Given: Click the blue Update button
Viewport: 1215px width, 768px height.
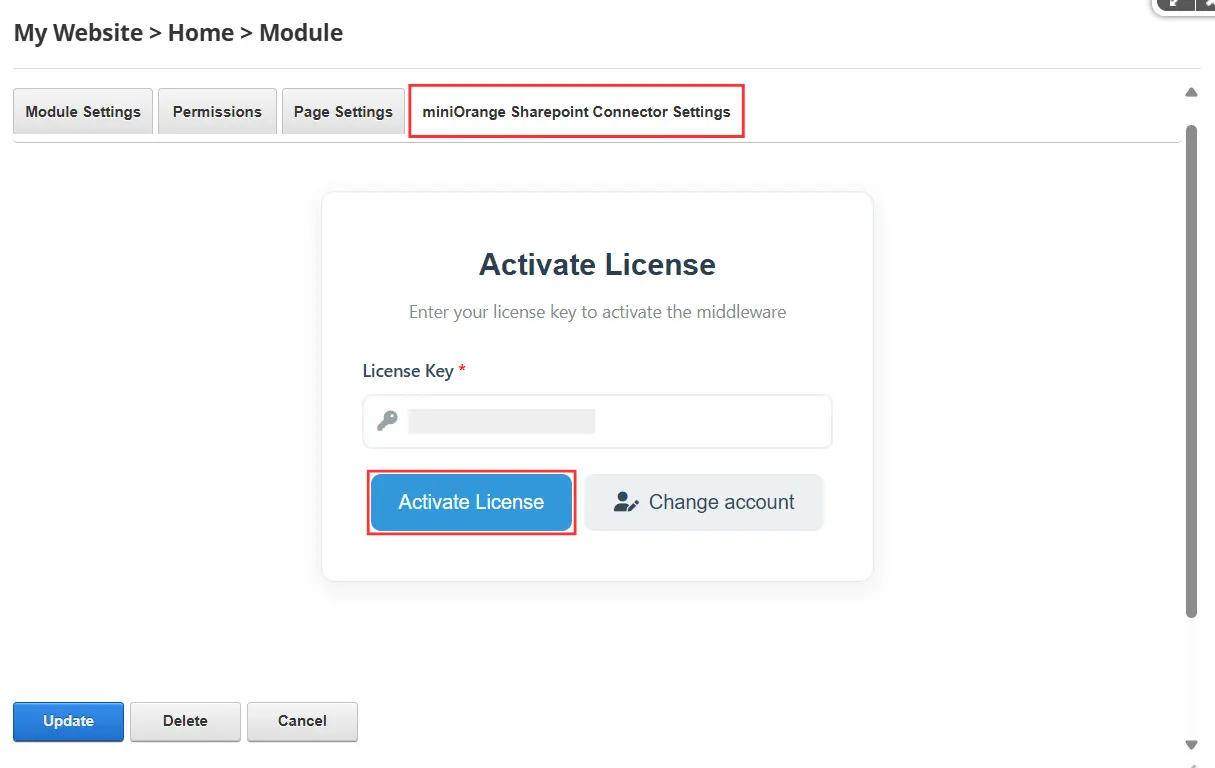Looking at the screenshot, I should (68, 721).
